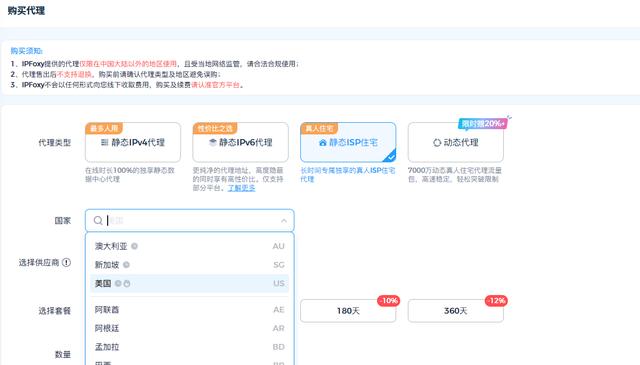
Task: Click the 购买须知 heading
Action: (x=27, y=51)
